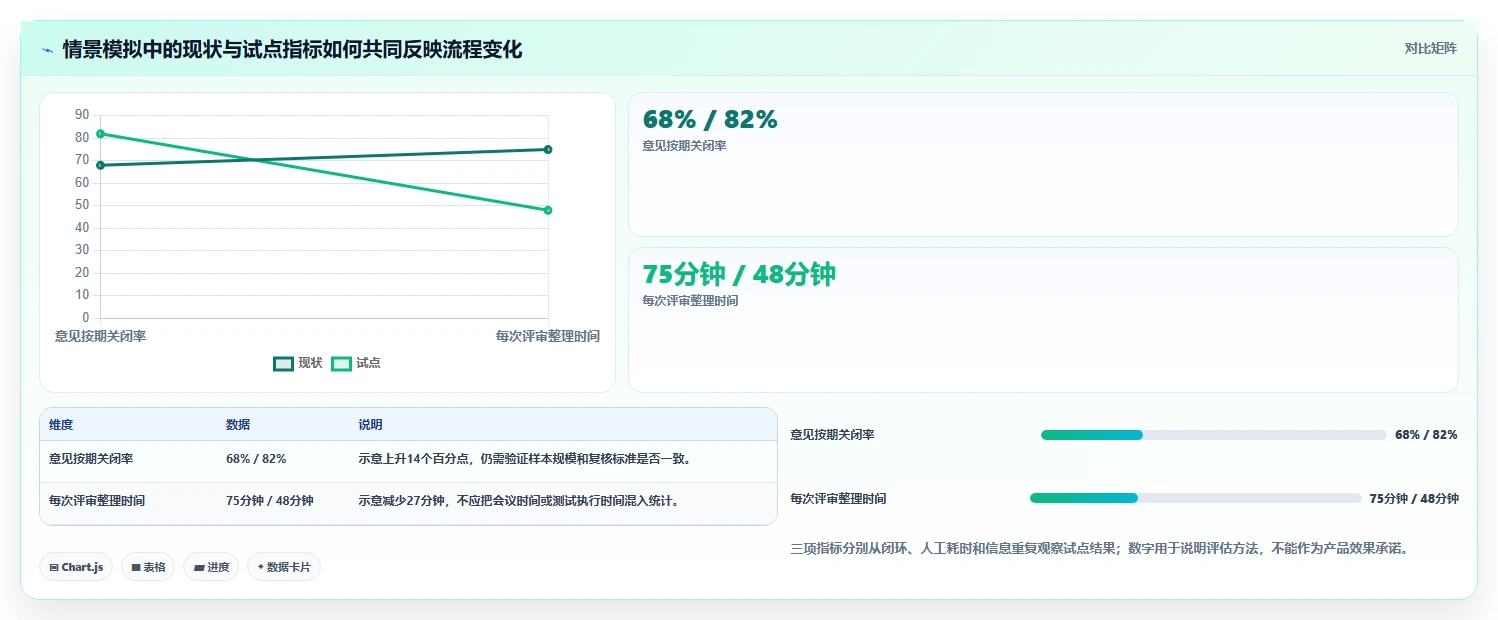Image resolution: width=1498 pixels, height=620 pixels.
Task: Click the 意见按期关闭率 progress bar
Action: click(1213, 435)
